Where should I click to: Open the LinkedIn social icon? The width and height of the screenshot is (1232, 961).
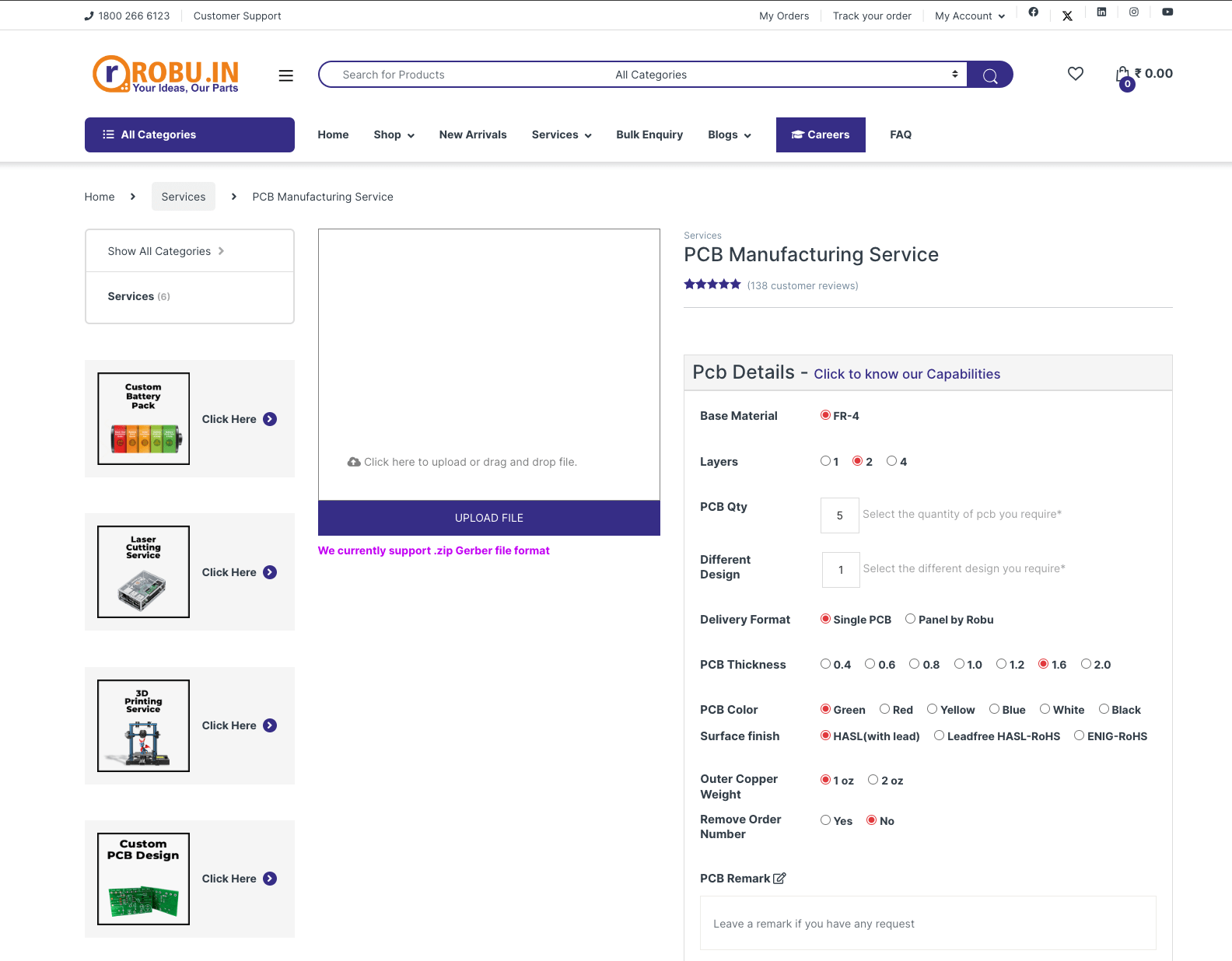coord(1101,12)
